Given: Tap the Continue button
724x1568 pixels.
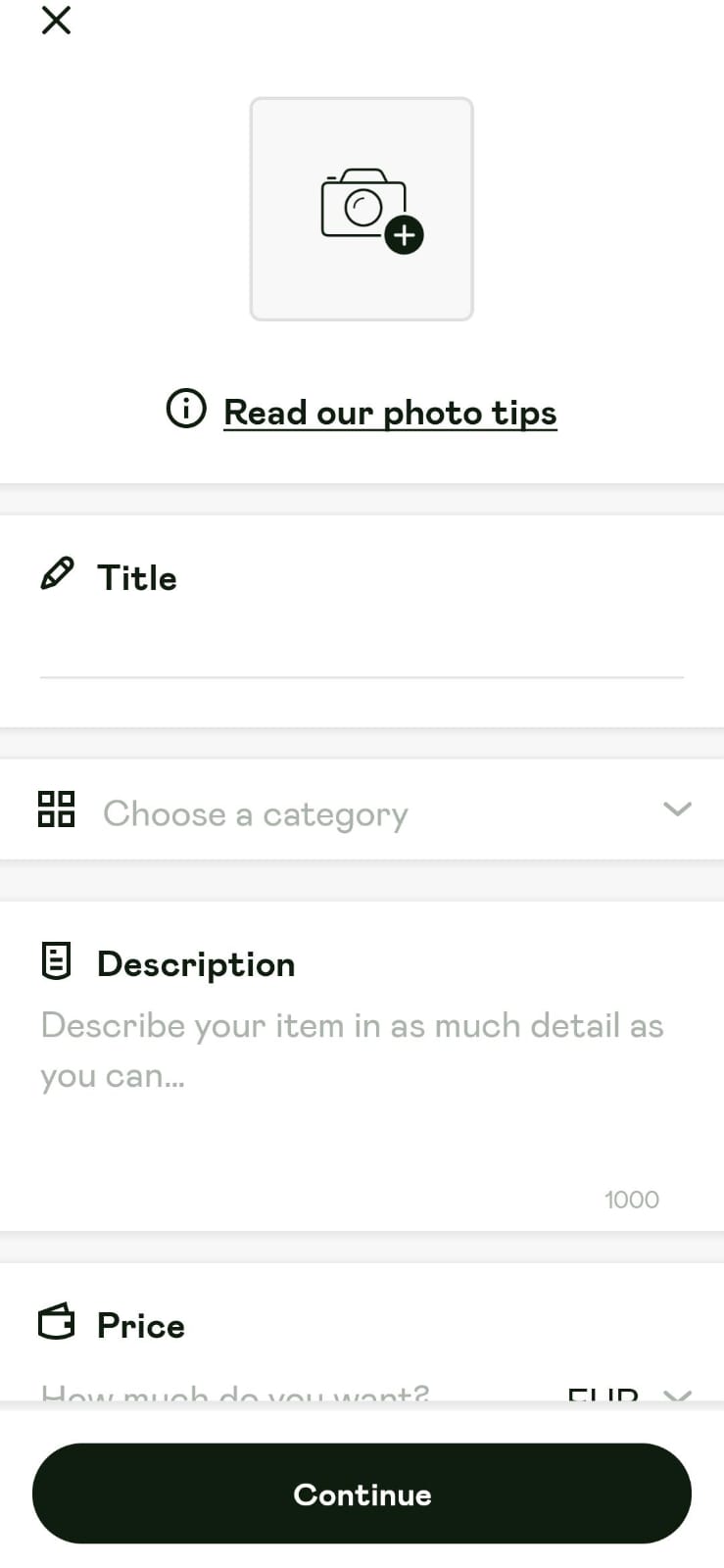Looking at the screenshot, I should (362, 1494).
